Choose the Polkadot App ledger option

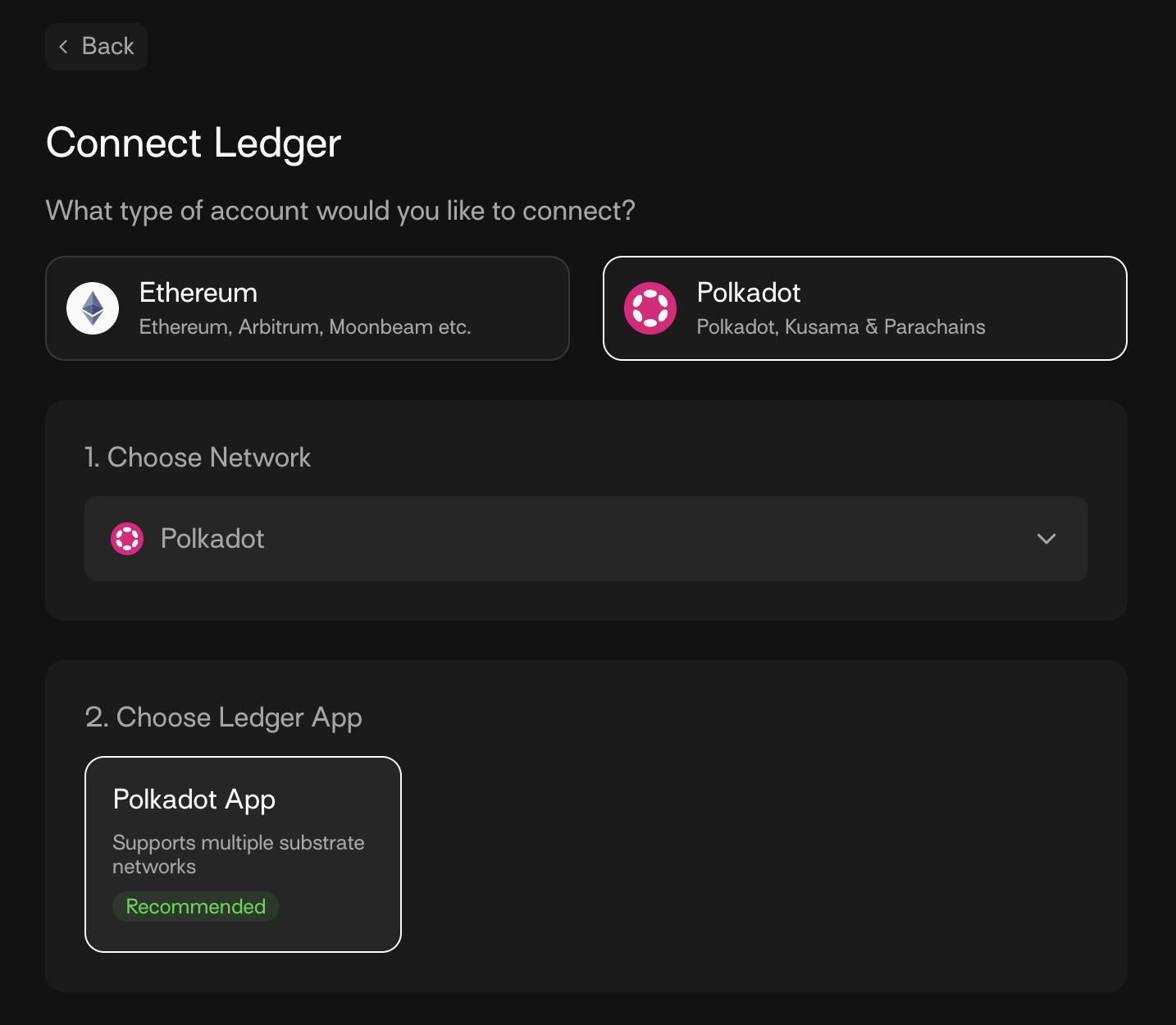pos(243,854)
